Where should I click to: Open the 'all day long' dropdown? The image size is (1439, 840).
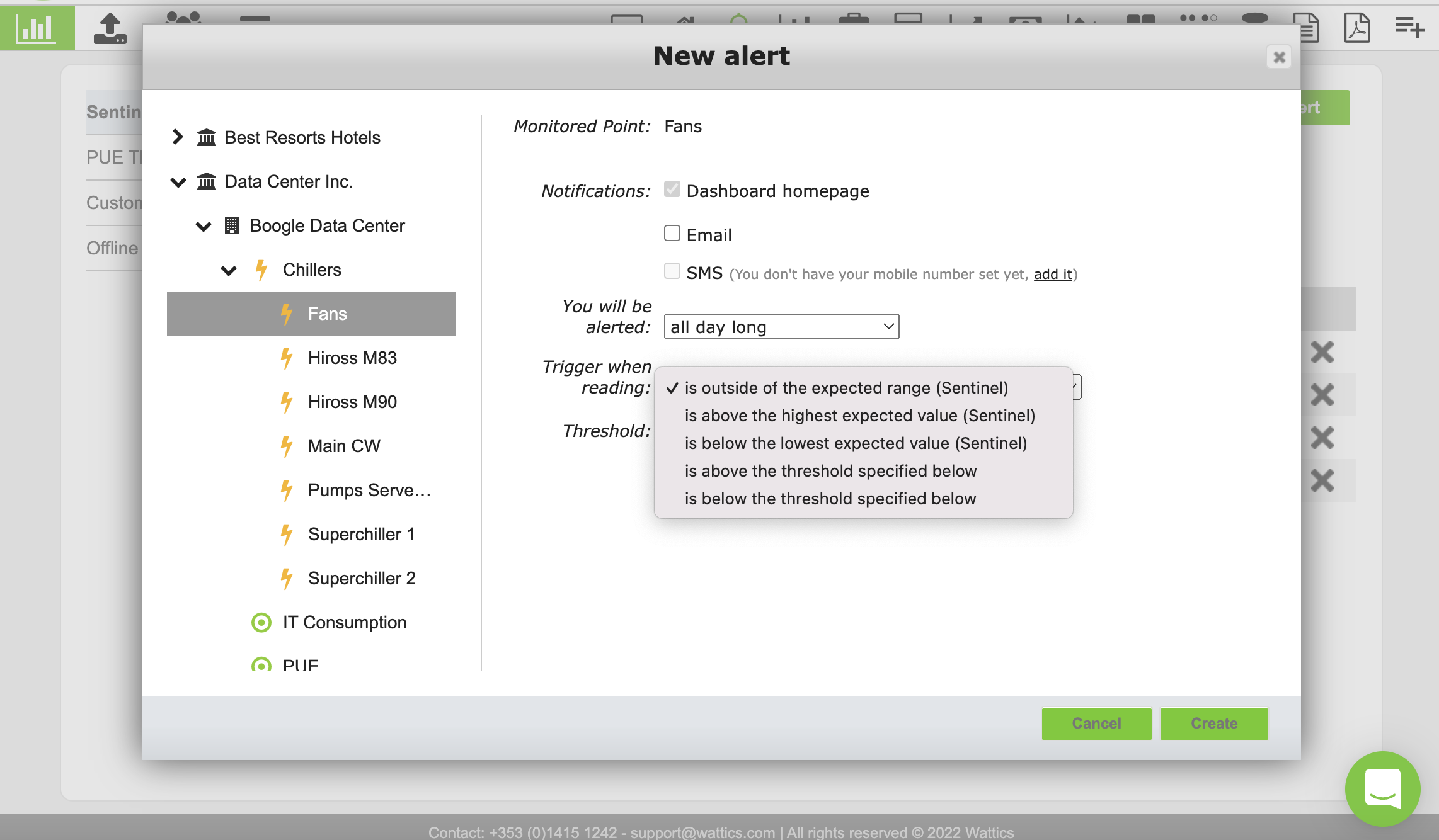click(781, 327)
